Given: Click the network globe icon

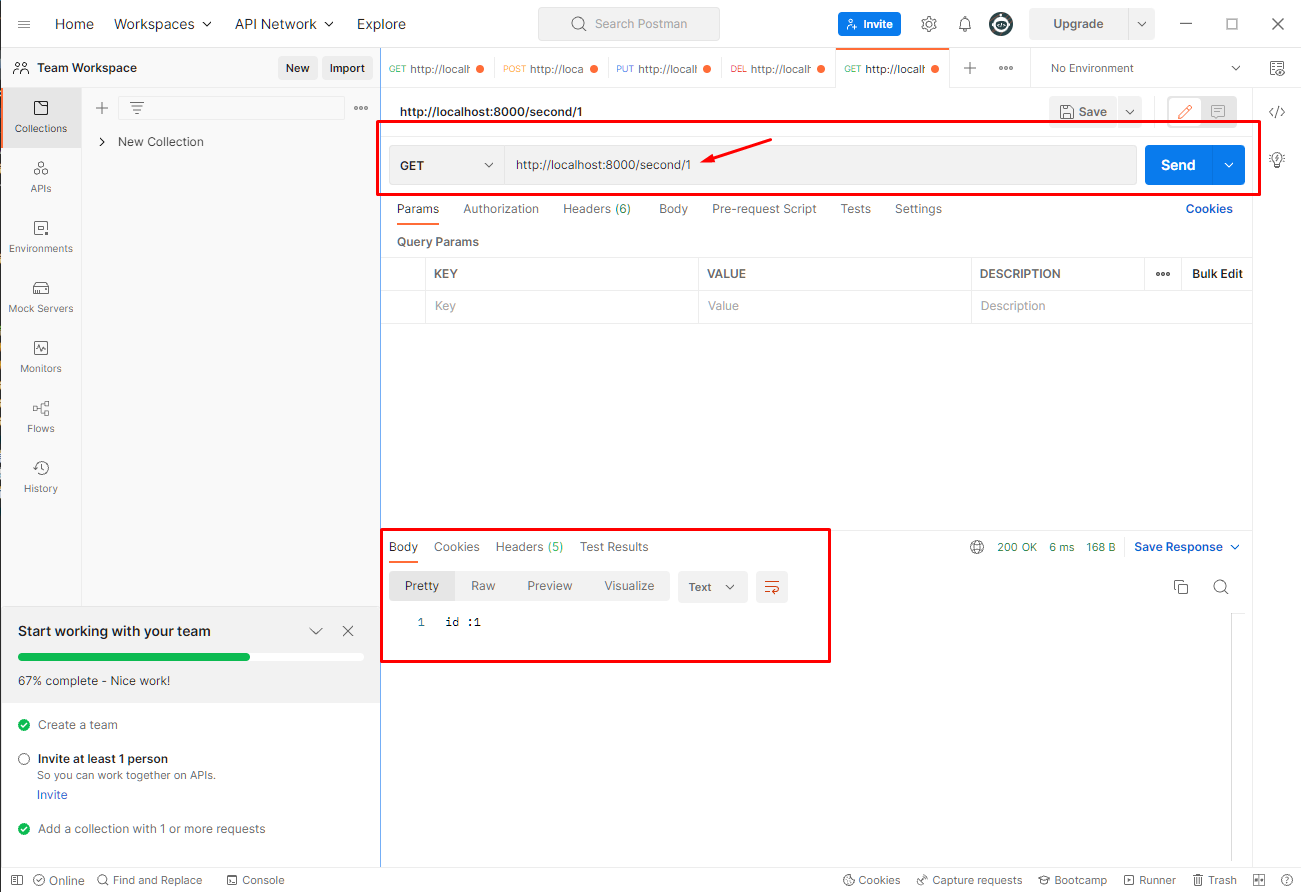Looking at the screenshot, I should (x=977, y=547).
